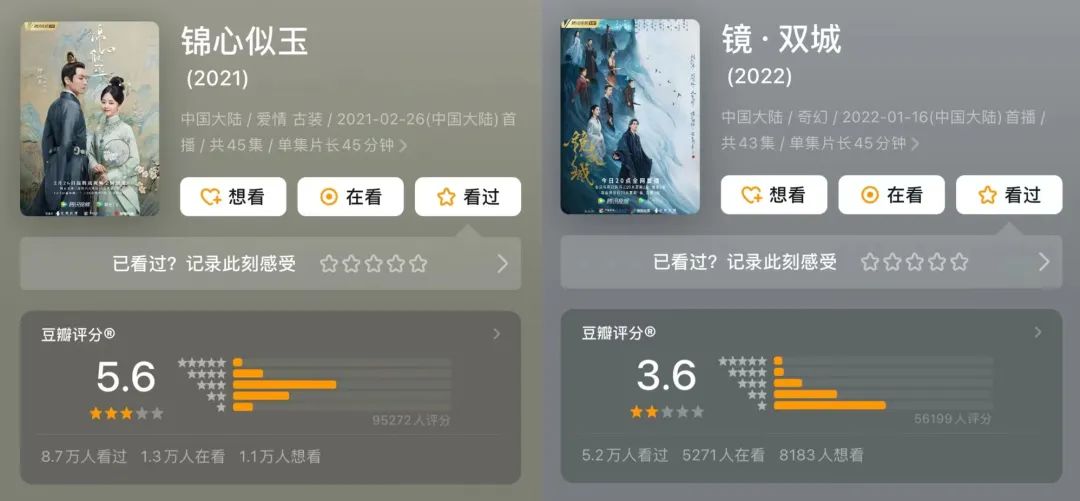Rate 镜·双城 with the third star
The height and width of the screenshot is (501, 1080).
[x=915, y=262]
